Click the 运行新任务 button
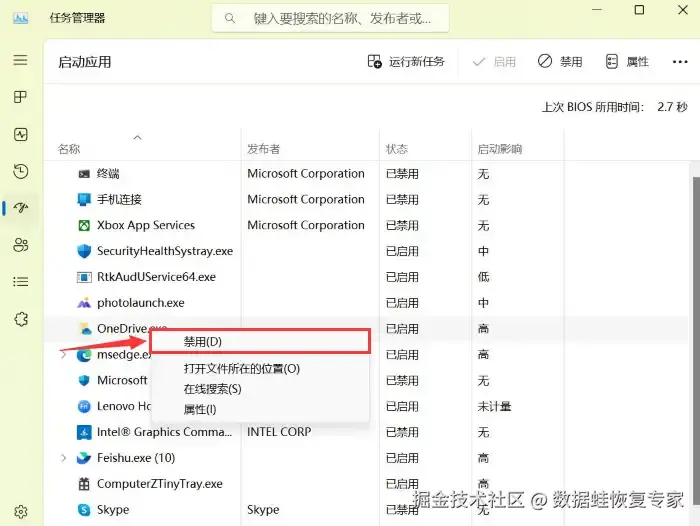Viewport: 700px width, 526px height. coord(406,62)
